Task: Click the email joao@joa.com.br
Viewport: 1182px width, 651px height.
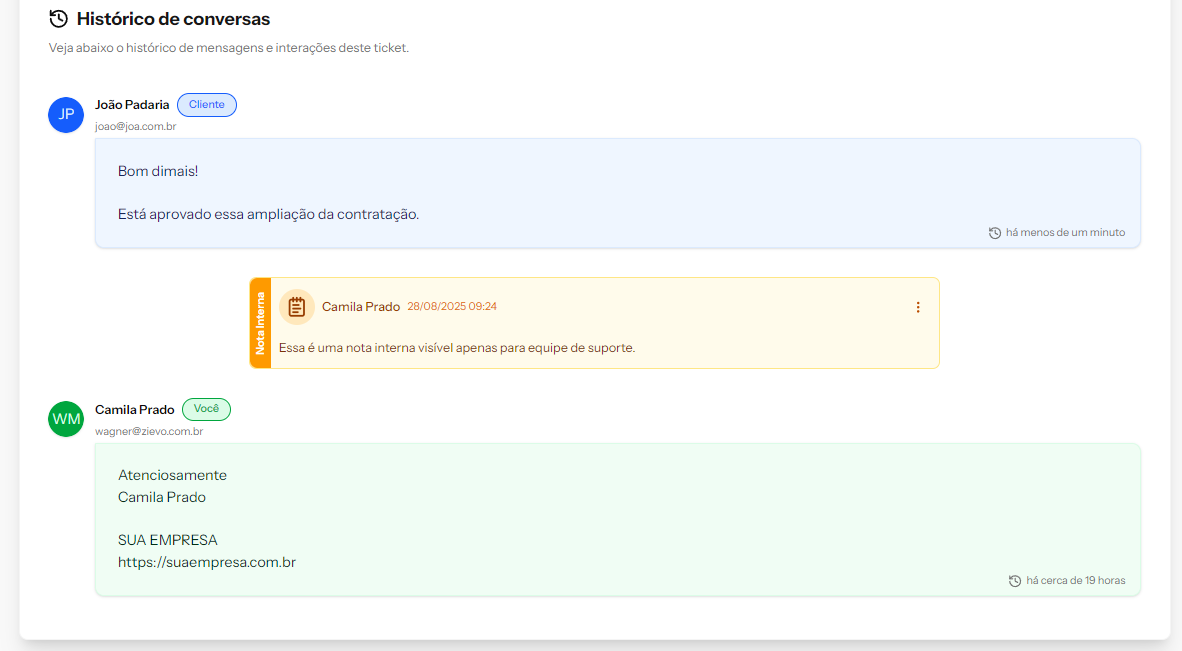Action: tap(135, 127)
